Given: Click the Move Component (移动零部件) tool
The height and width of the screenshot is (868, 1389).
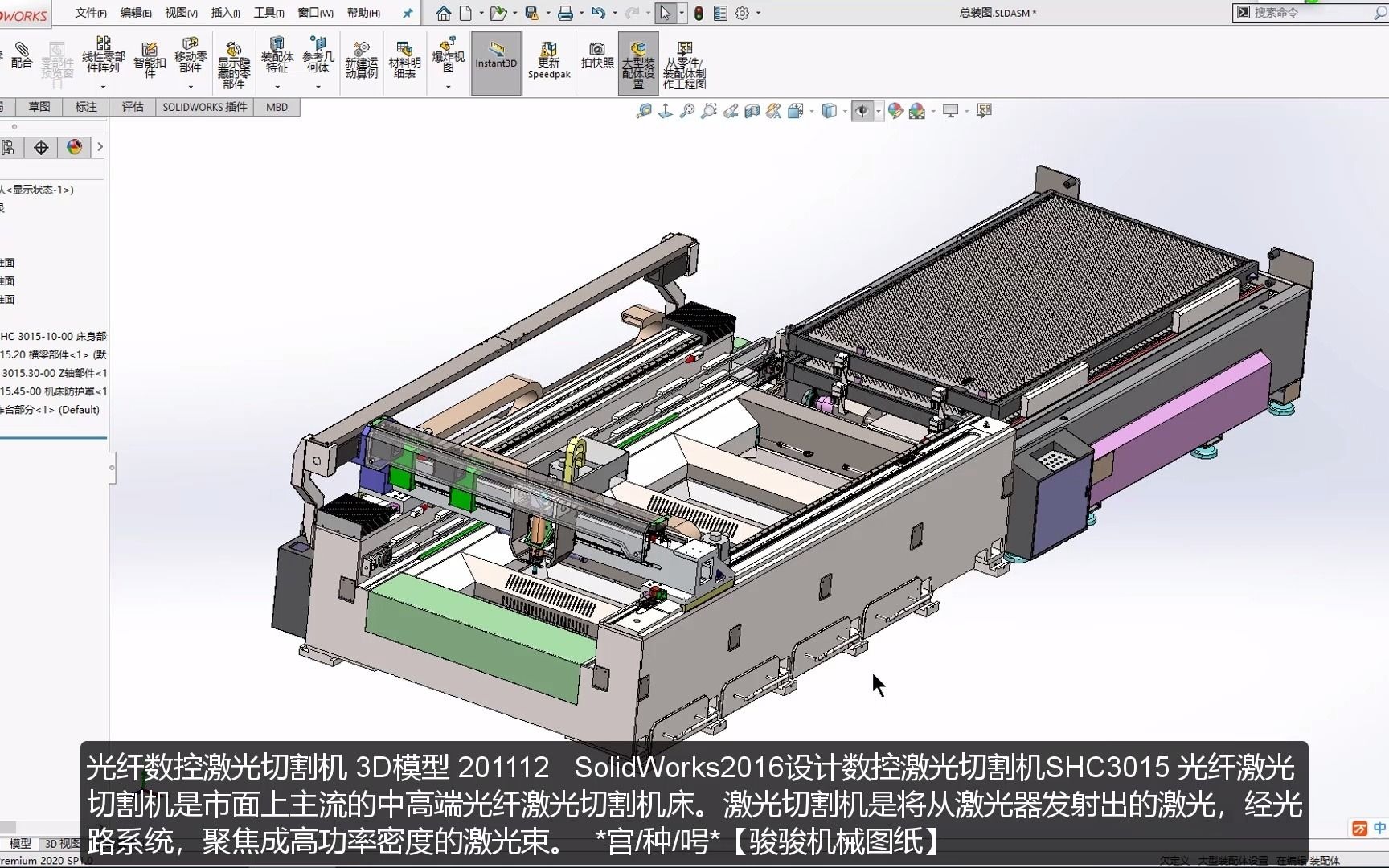Looking at the screenshot, I should [x=191, y=55].
